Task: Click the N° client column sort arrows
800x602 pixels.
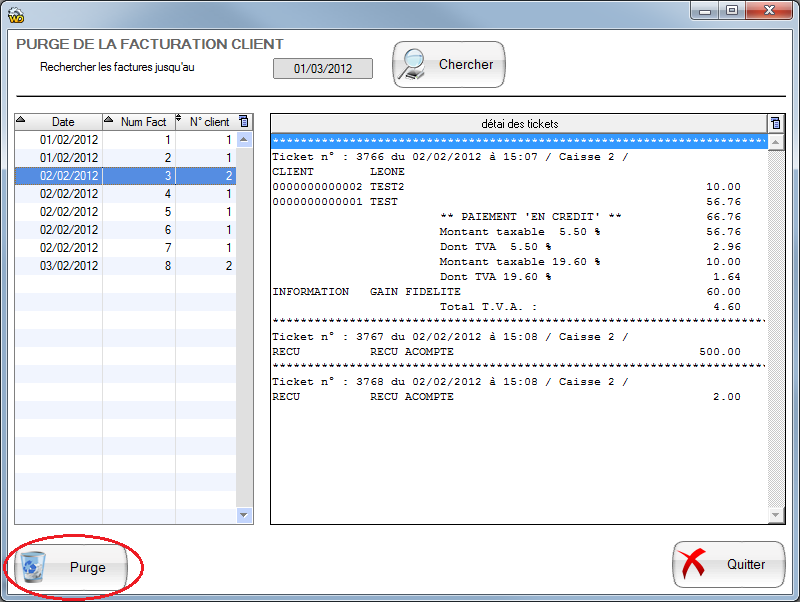Action: point(180,121)
